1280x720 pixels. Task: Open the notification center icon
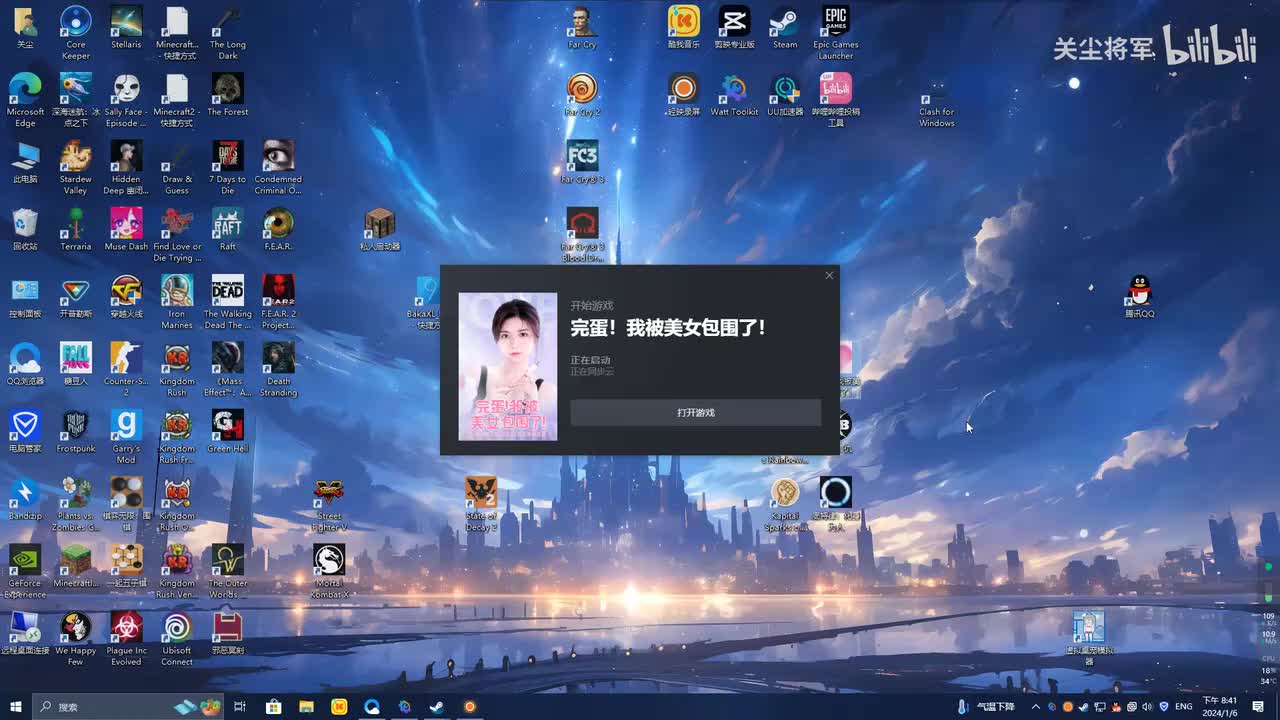coord(1258,707)
